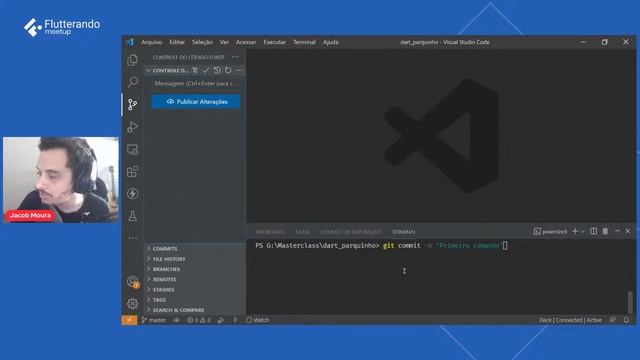Open source control panel more actions ellipsis
This screenshot has height=360, width=640.
(x=235, y=57)
